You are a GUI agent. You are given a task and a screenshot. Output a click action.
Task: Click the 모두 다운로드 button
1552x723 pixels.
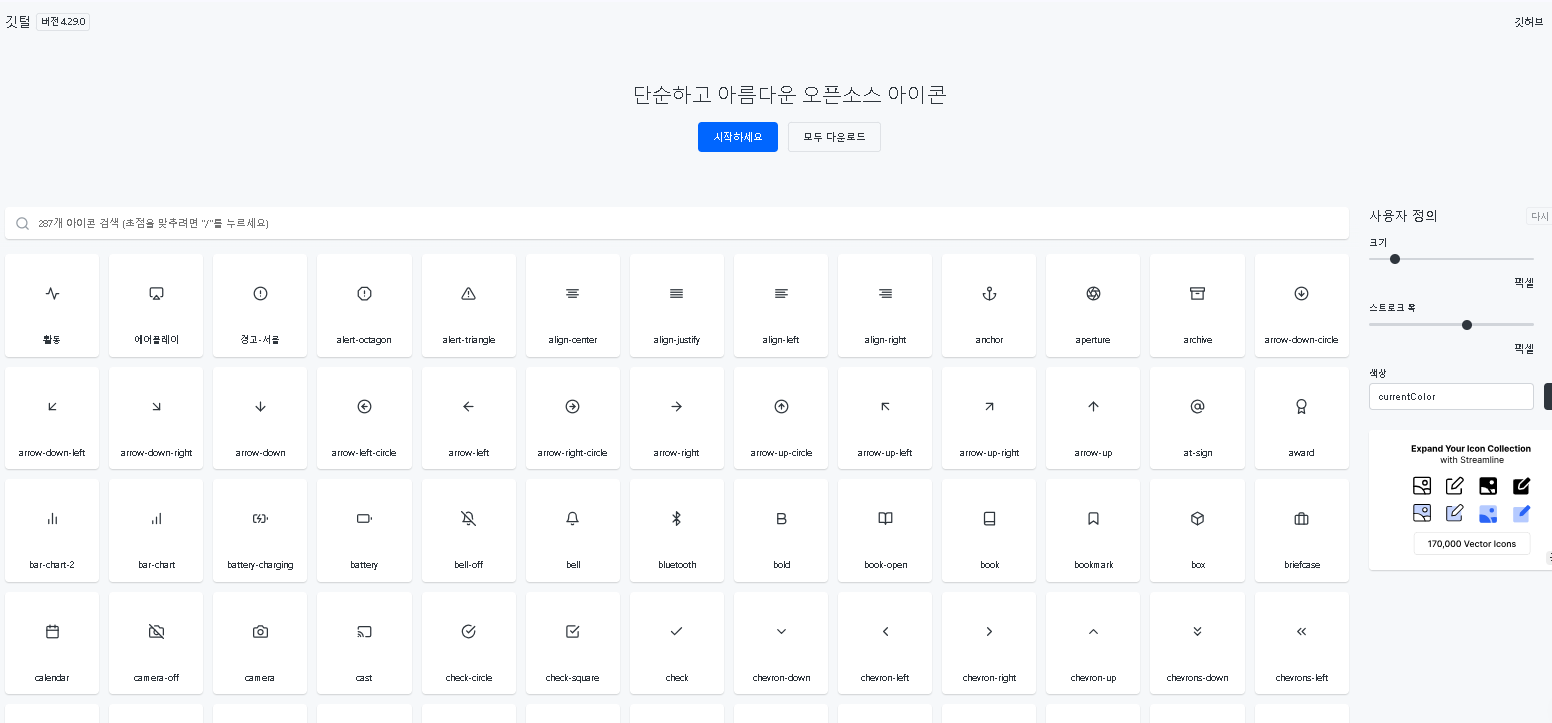point(834,137)
